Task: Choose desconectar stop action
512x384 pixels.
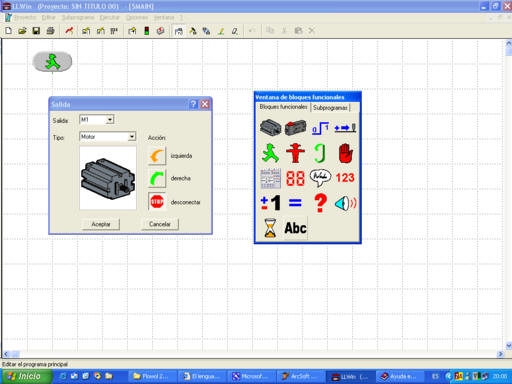Action: pyautogui.click(x=157, y=202)
